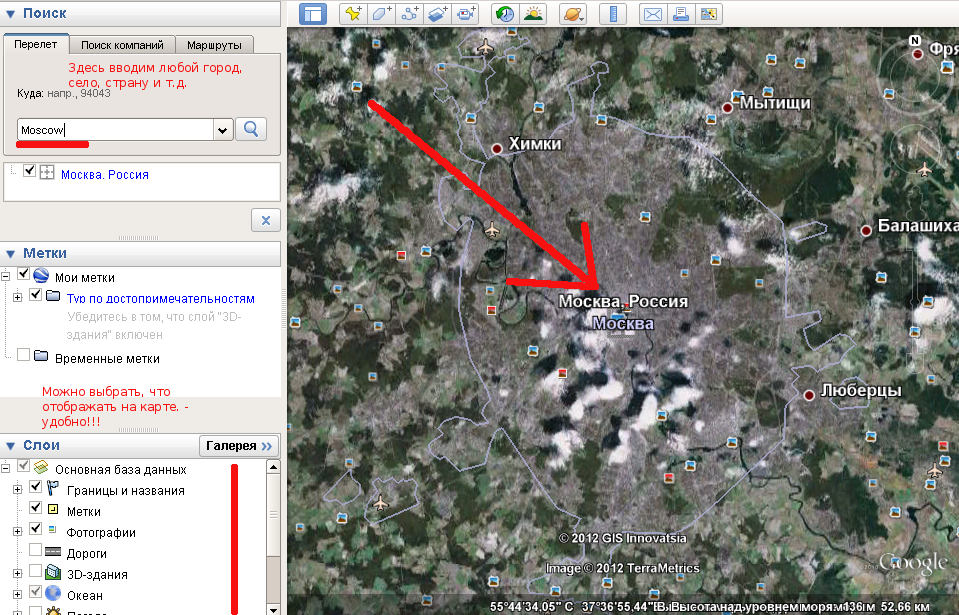
Task: Toggle sunlight across the landscape
Action: tap(534, 14)
